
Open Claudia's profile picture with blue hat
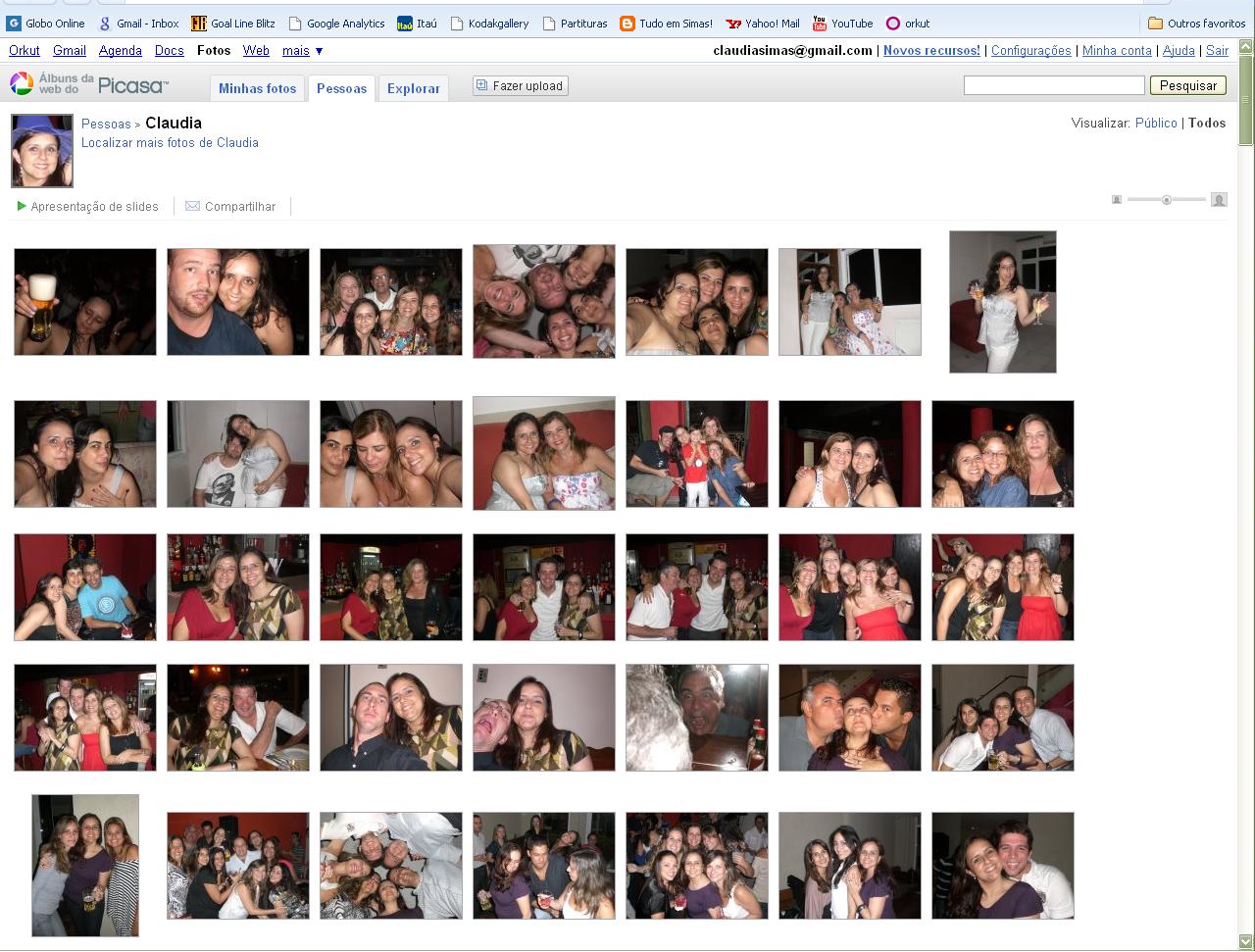(42, 151)
